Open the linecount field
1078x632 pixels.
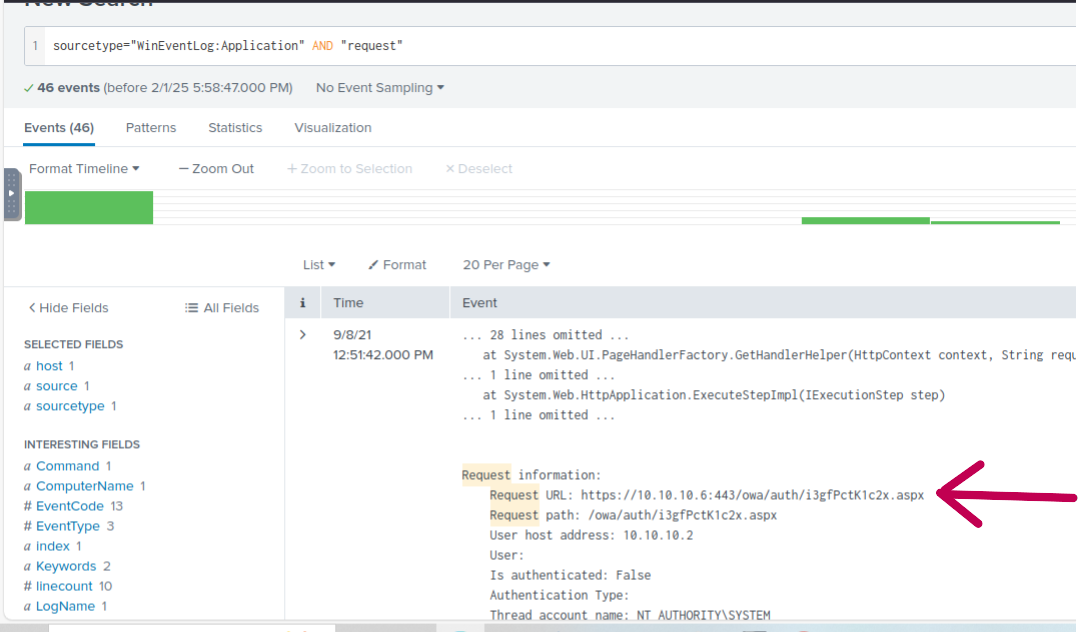(x=64, y=585)
